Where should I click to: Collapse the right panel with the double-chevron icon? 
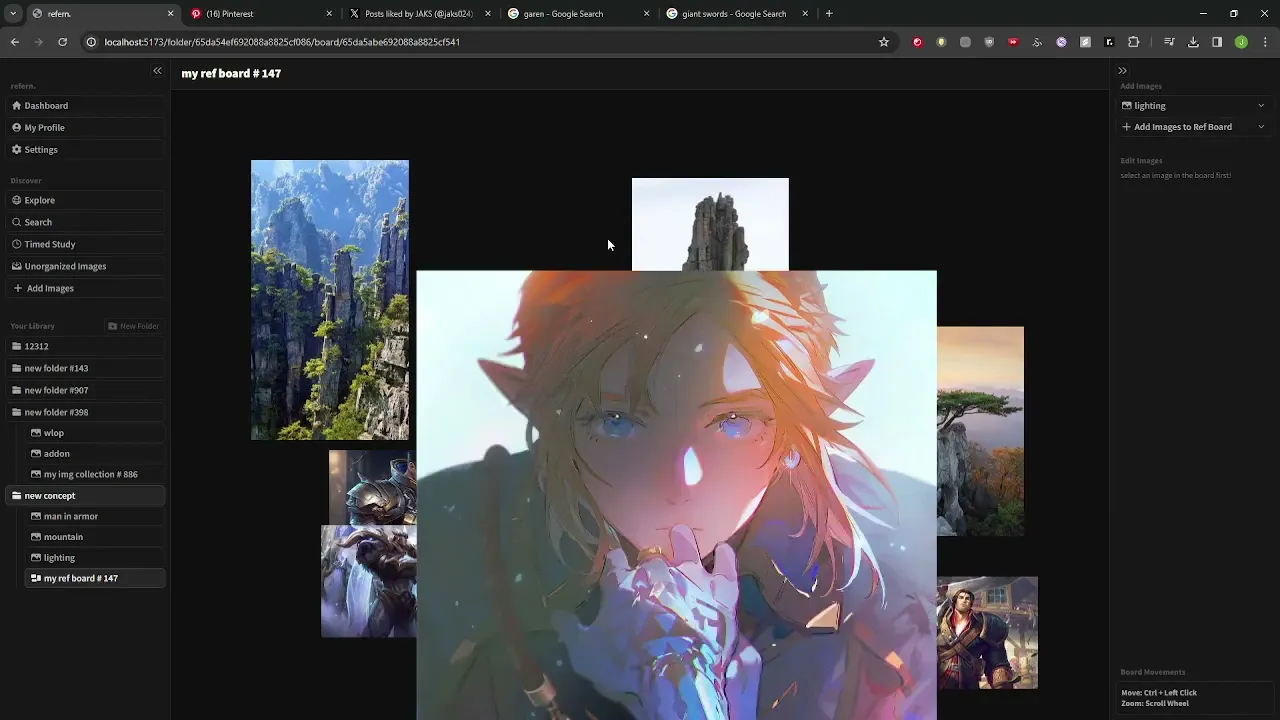(1122, 71)
